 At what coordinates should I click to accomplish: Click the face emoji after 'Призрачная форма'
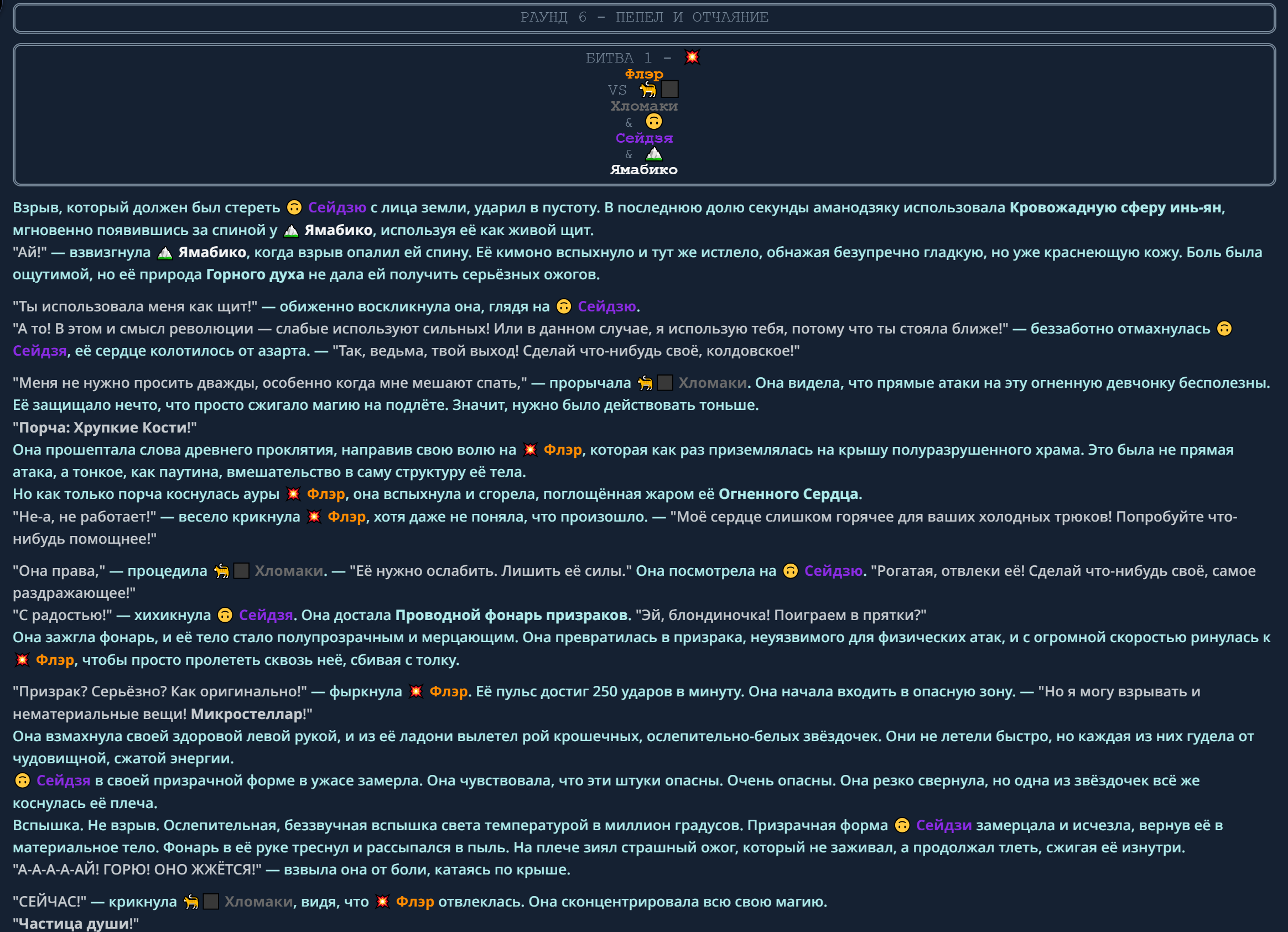click(x=902, y=825)
